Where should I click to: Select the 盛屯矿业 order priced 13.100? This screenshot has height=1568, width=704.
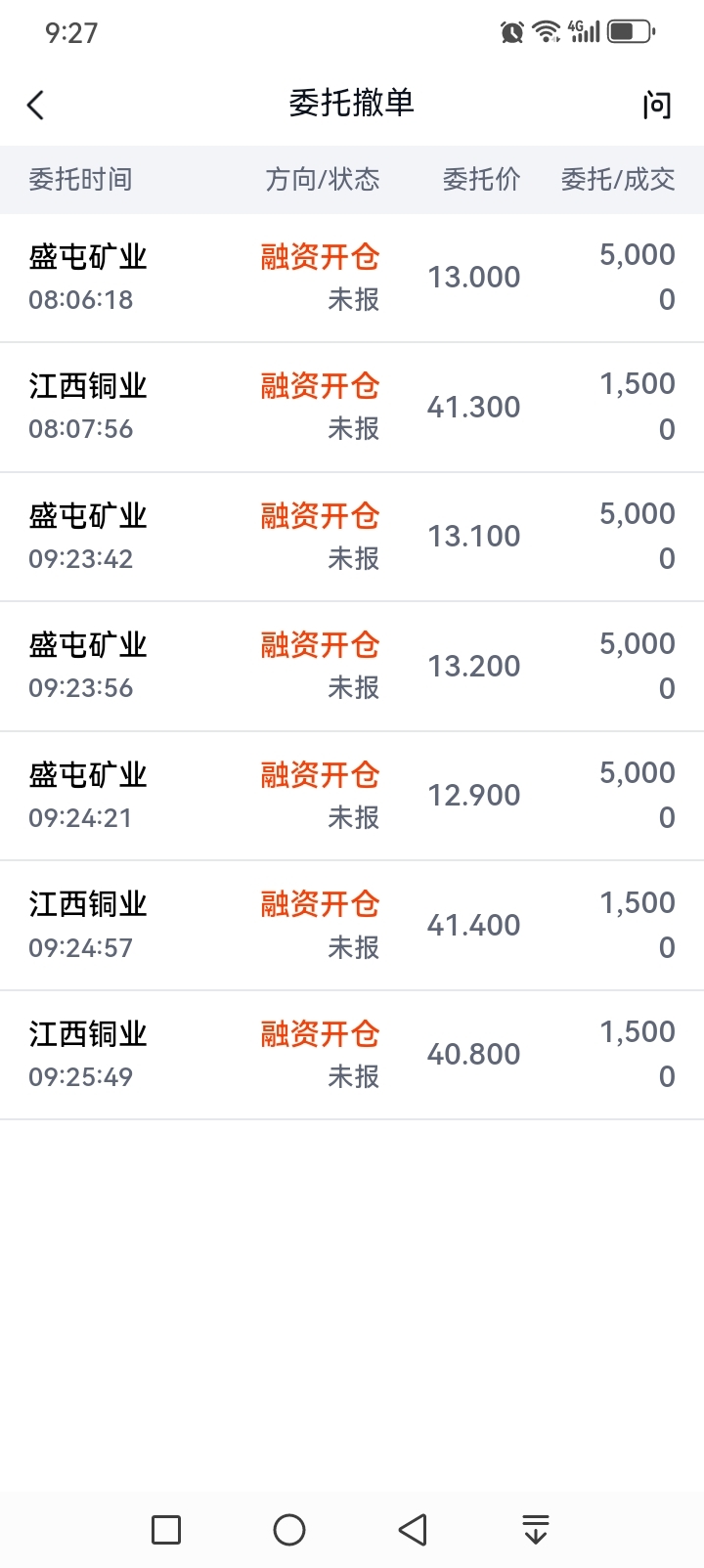(352, 537)
